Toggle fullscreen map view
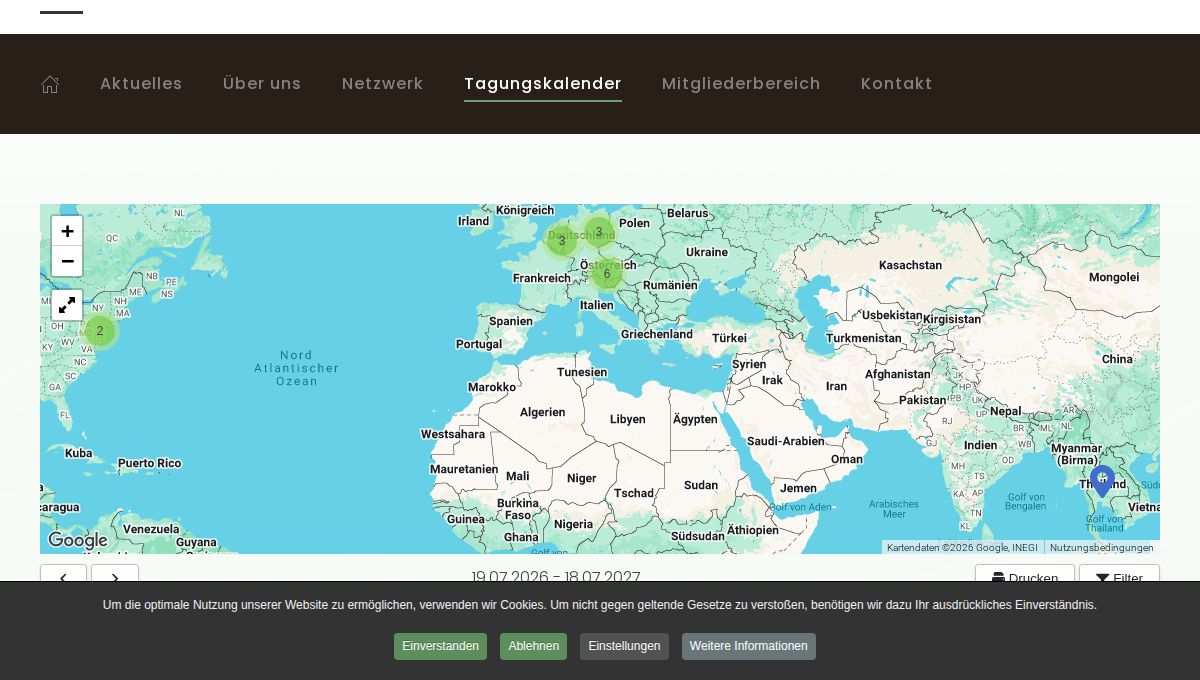This screenshot has height=680, width=1200. 67,305
